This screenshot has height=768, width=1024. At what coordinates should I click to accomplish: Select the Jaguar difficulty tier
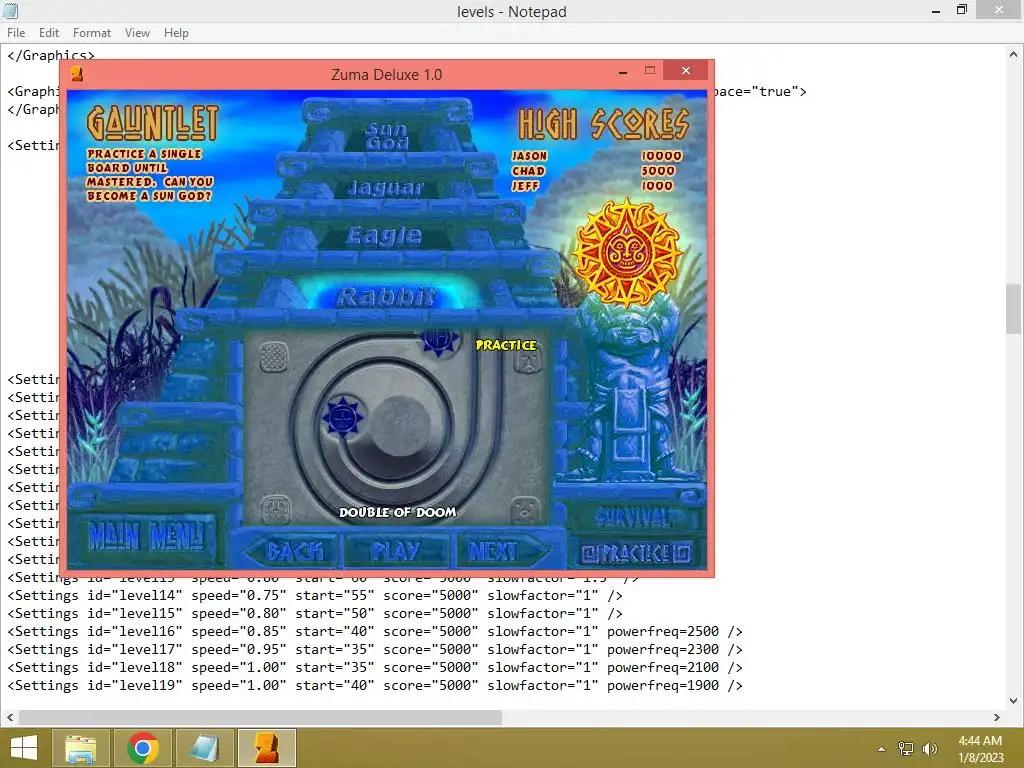tap(386, 188)
